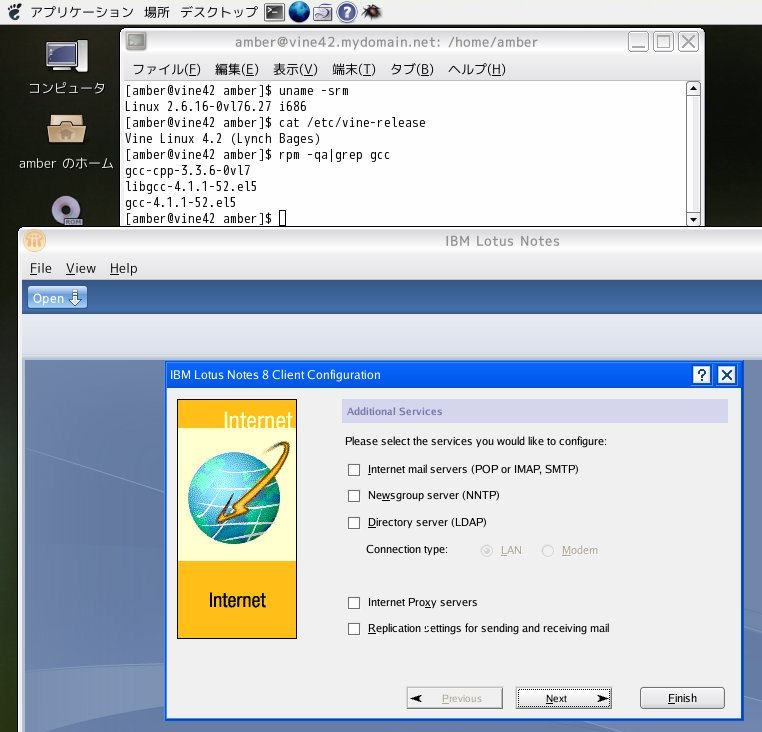Screen dimensions: 762x732
Task: Open terminal ファイル(F) menu
Action: pyautogui.click(x=167, y=70)
